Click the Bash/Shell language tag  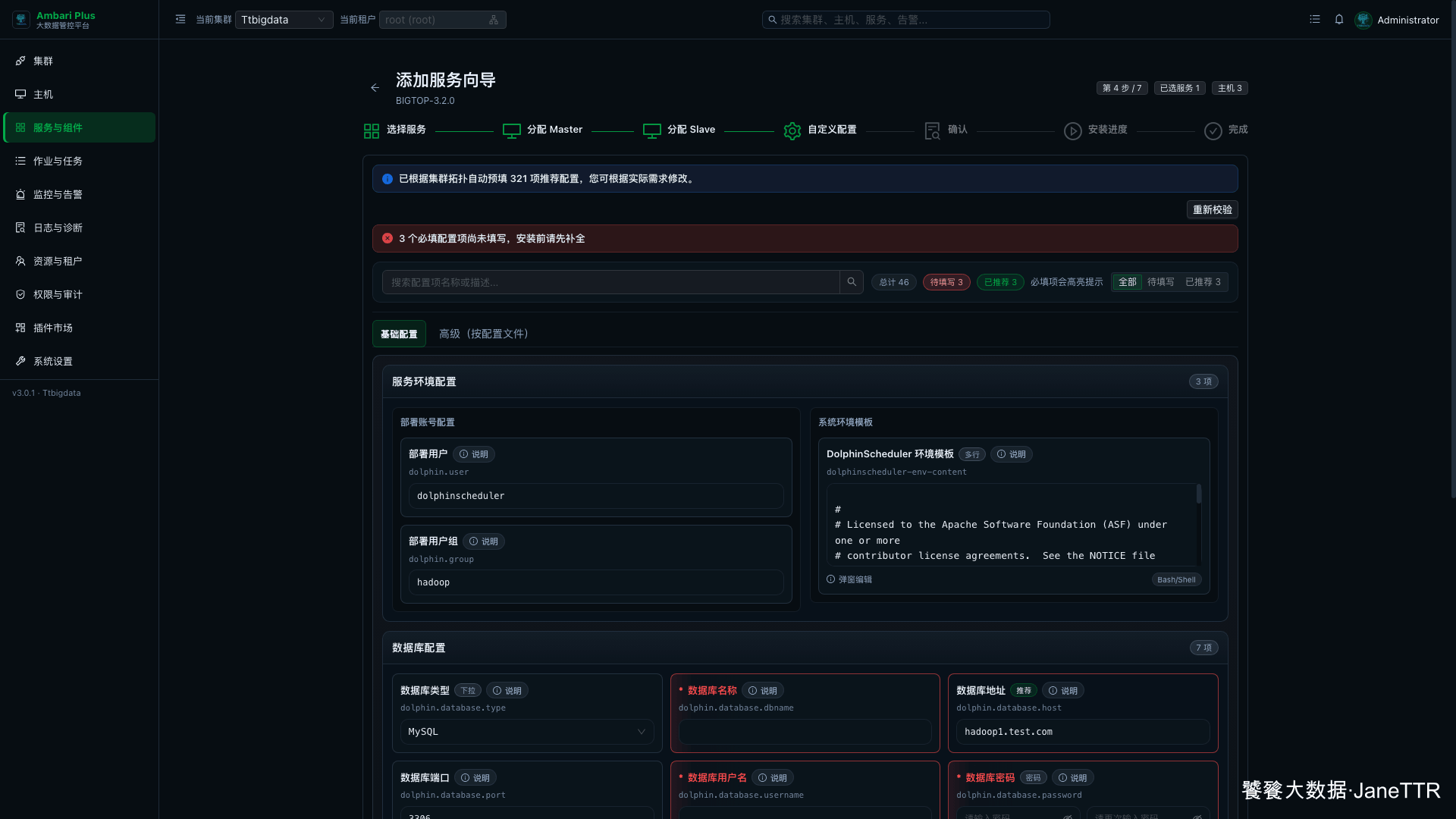click(x=1176, y=580)
